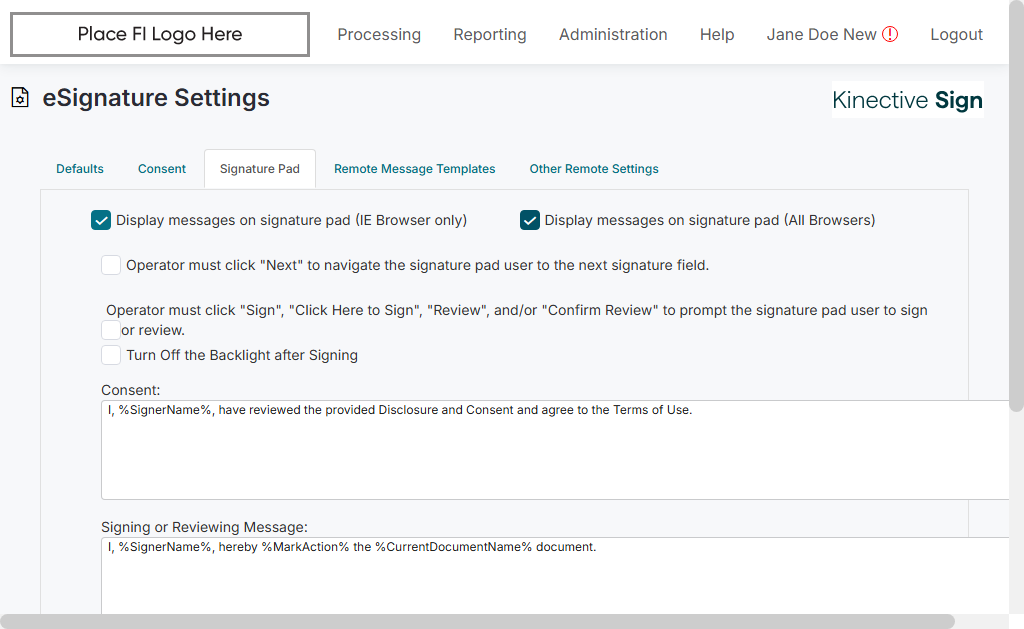Click the Place FI Logo Here placeholder

coord(160,35)
